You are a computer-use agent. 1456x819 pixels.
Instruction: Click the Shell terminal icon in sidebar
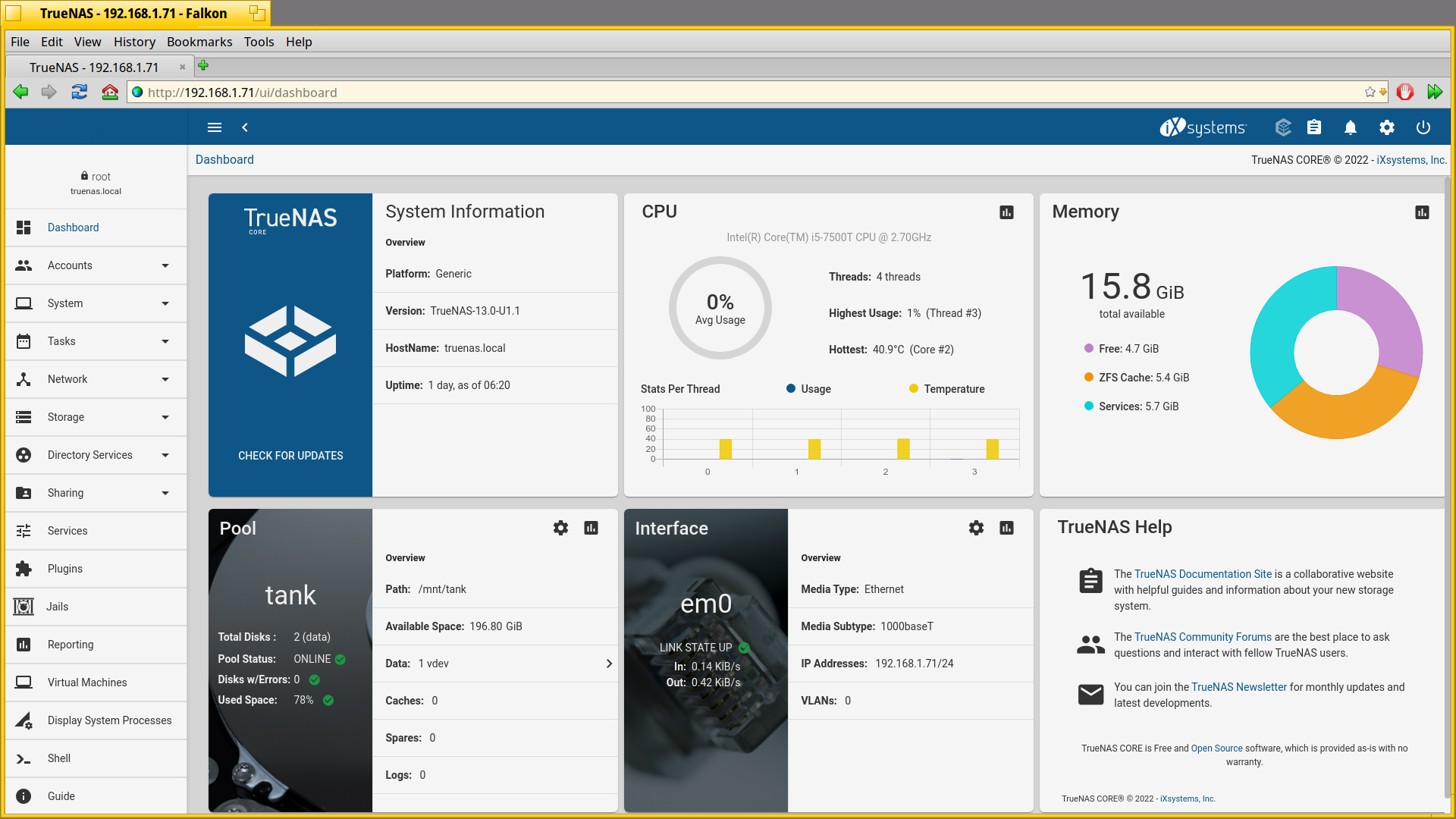tap(24, 758)
